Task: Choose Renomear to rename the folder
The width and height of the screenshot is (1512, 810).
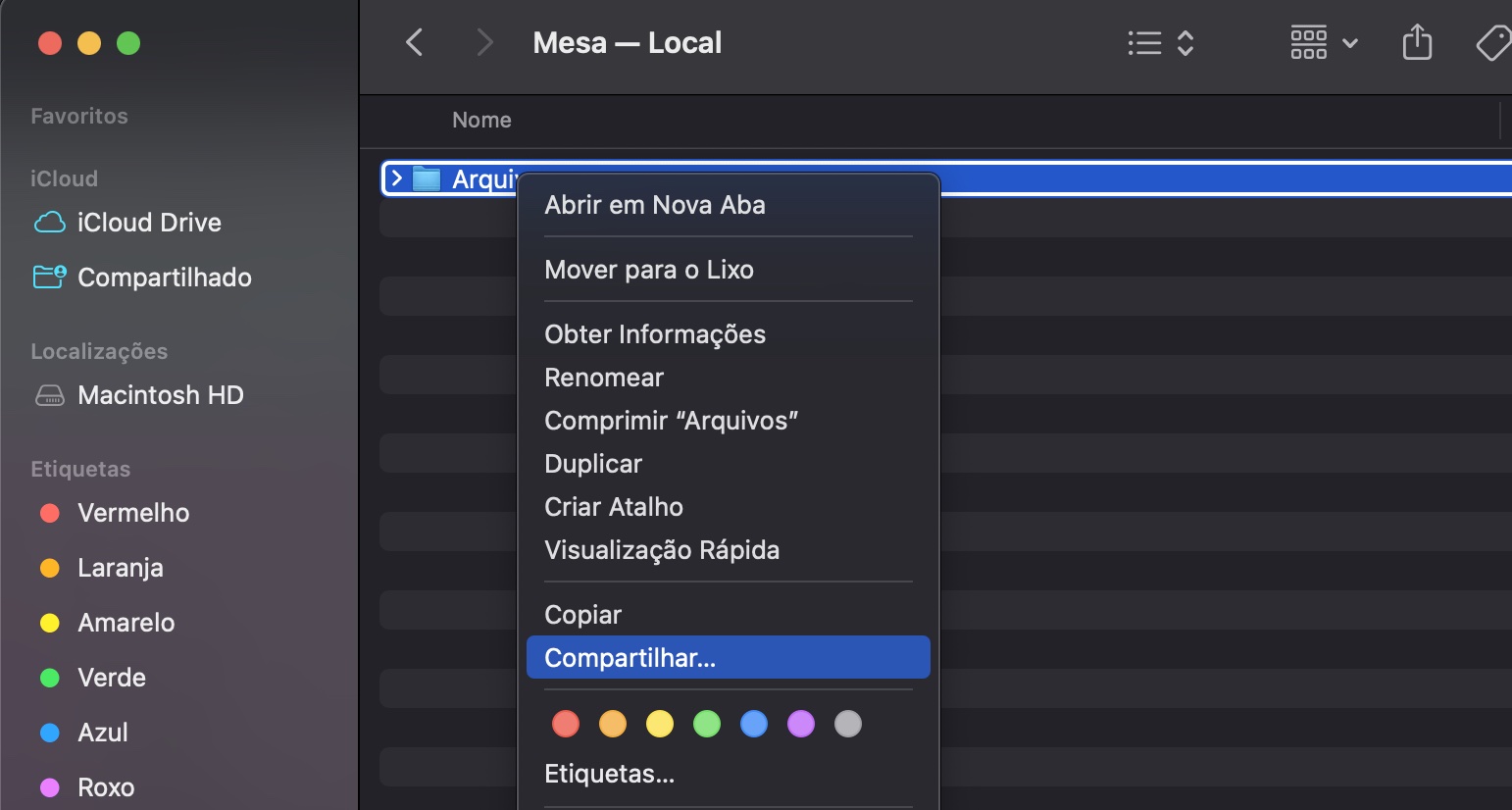Action: (x=604, y=377)
